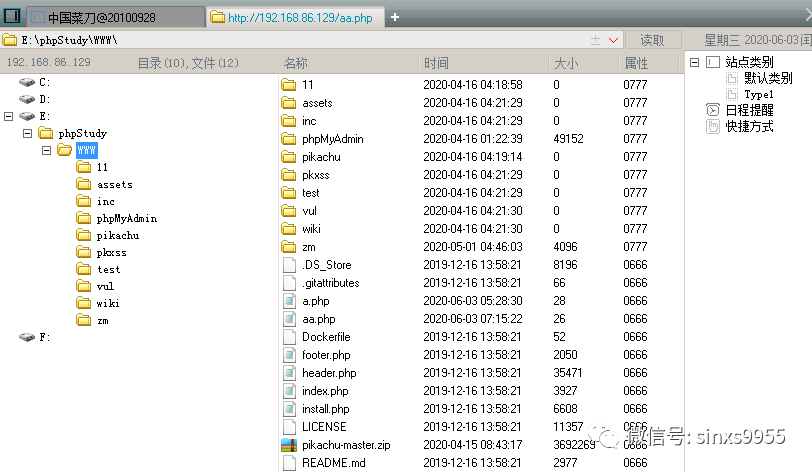Click folder icon of 11 in file list

[289, 84]
